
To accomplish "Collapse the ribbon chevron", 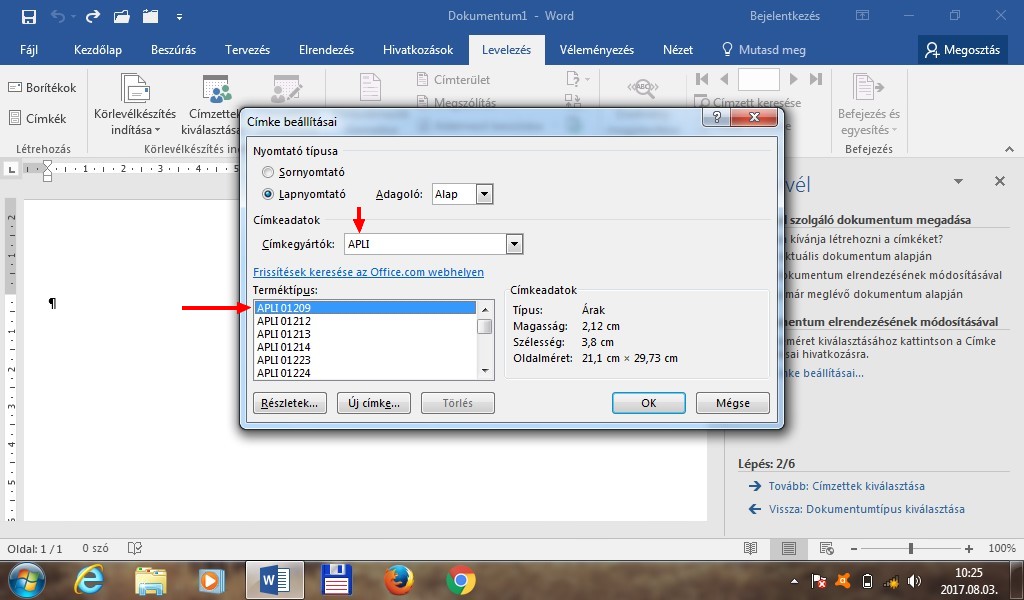I will [1010, 149].
